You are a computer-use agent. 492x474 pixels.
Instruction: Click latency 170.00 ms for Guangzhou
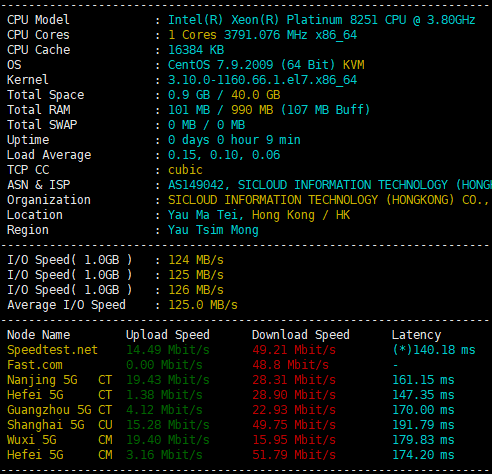pos(423,410)
